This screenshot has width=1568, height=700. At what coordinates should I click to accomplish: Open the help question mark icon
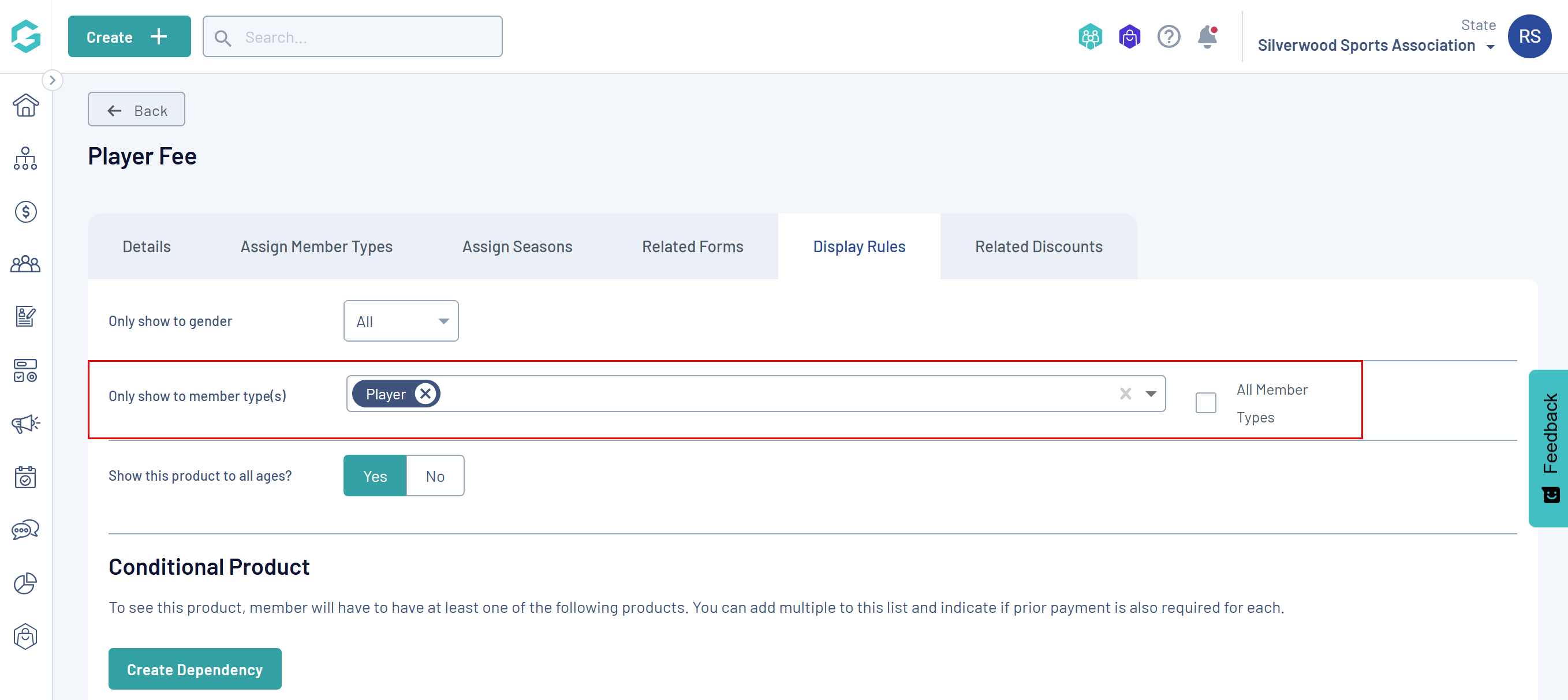[x=1168, y=37]
